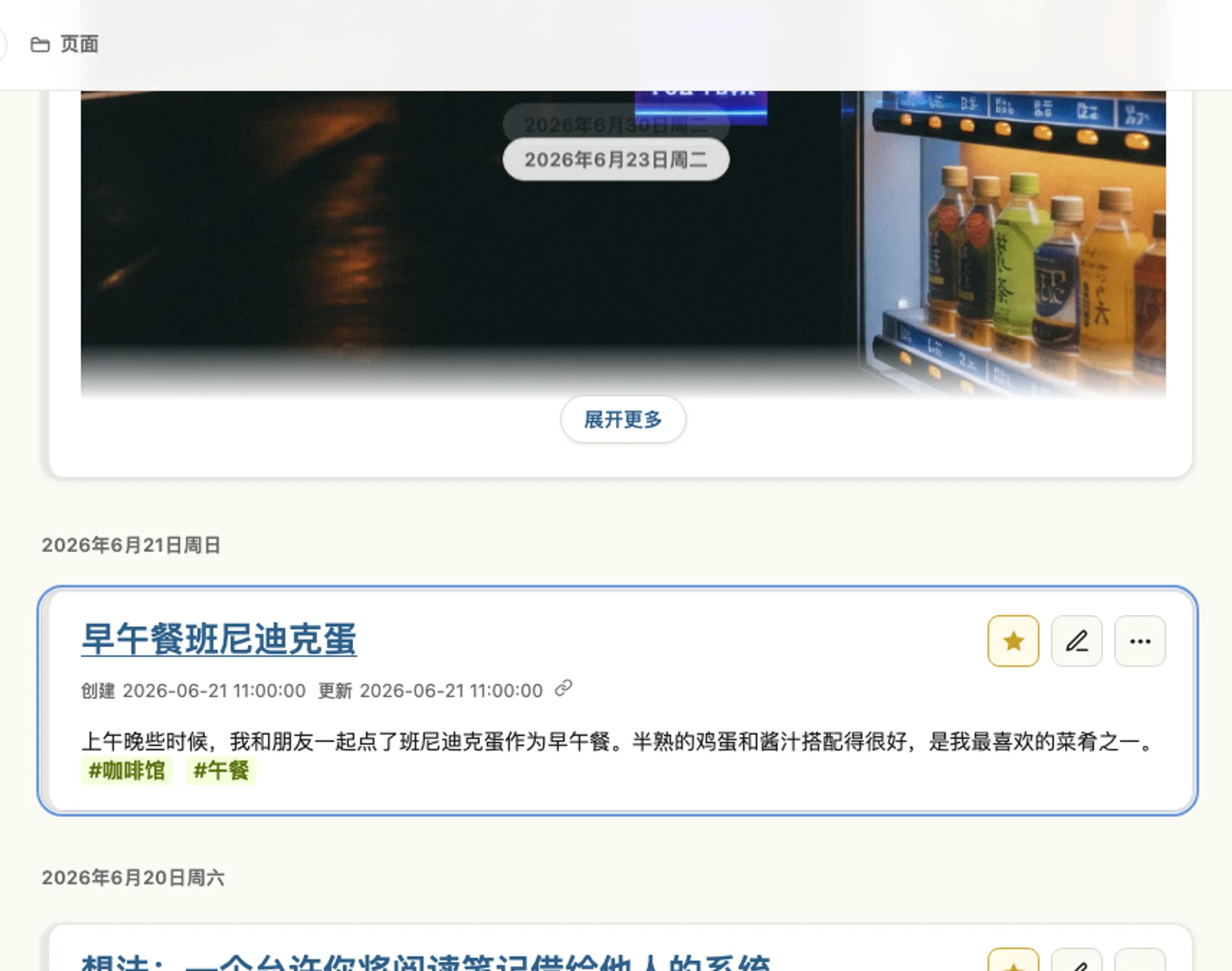The height and width of the screenshot is (971, 1232).
Task: Filter by the #午餐 tag
Action: click(221, 771)
